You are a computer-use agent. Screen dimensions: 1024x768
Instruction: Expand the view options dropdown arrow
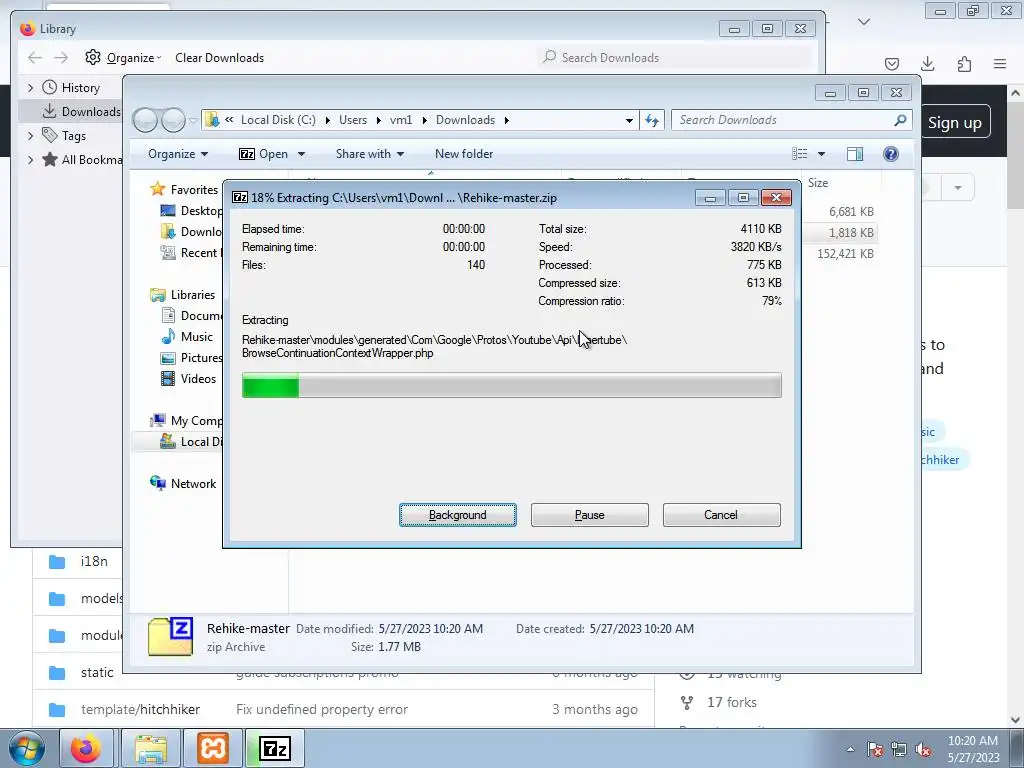822,154
